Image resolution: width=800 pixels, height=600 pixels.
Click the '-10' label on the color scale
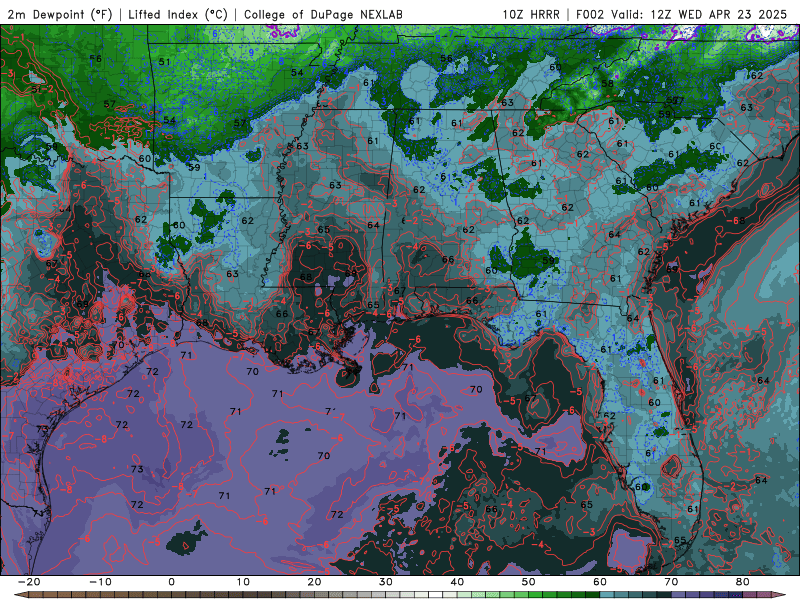[100, 582]
